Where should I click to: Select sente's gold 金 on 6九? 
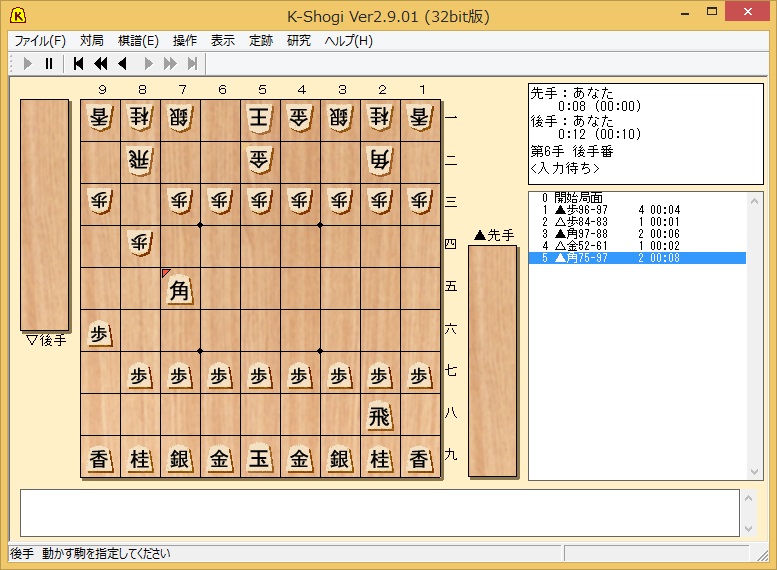pos(220,457)
